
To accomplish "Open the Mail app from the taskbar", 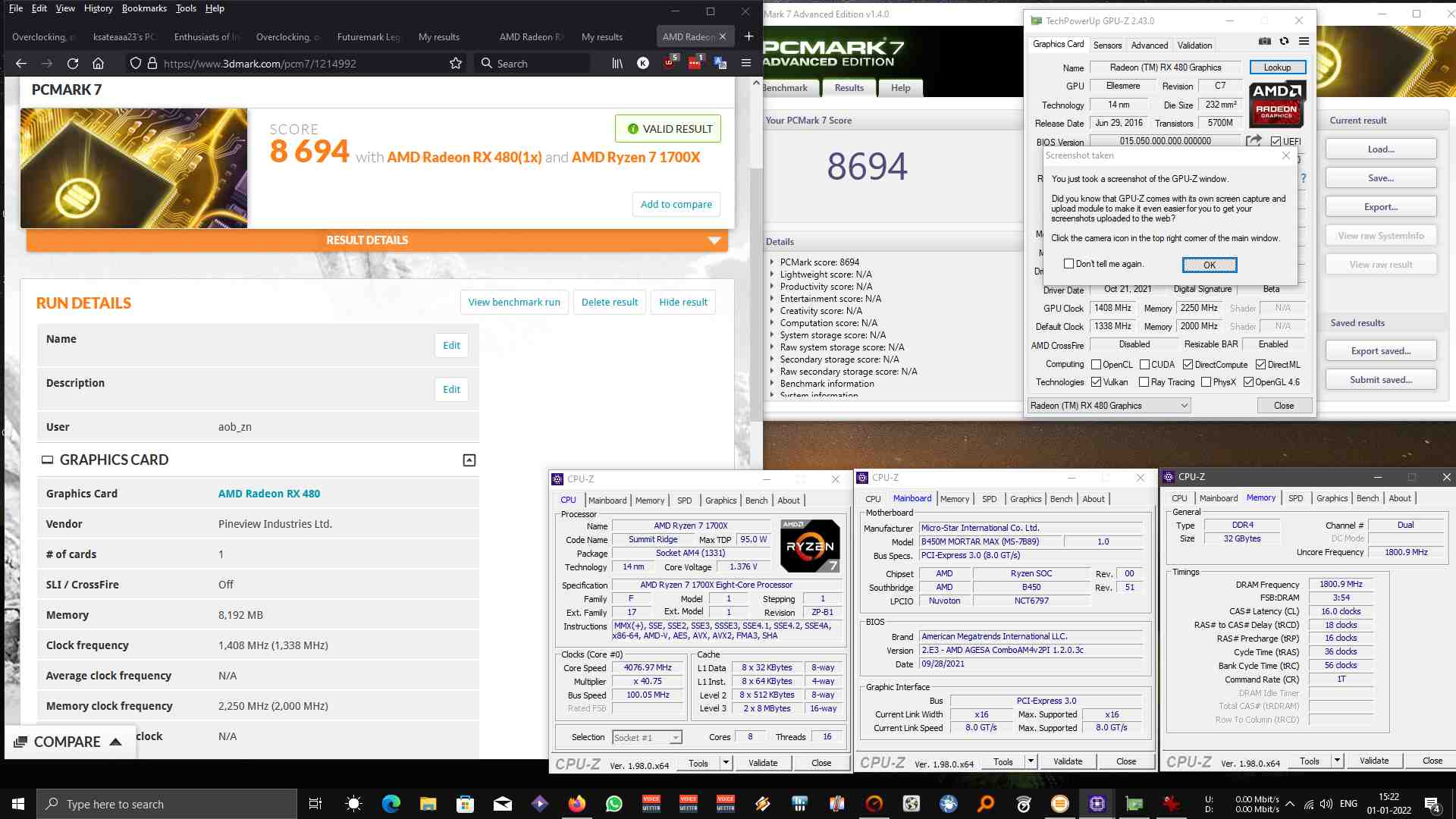I will tap(502, 804).
